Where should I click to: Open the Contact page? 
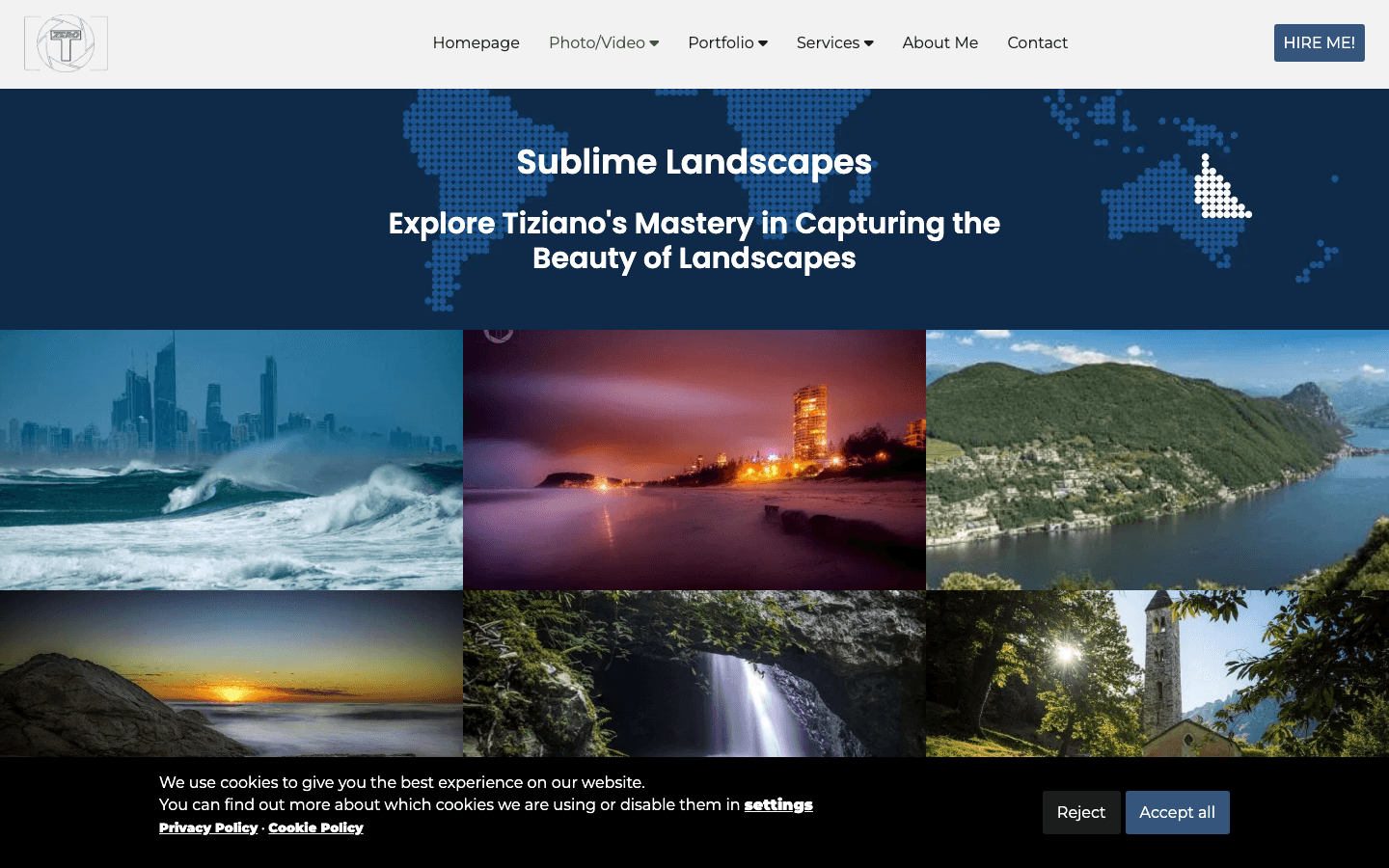(1037, 42)
